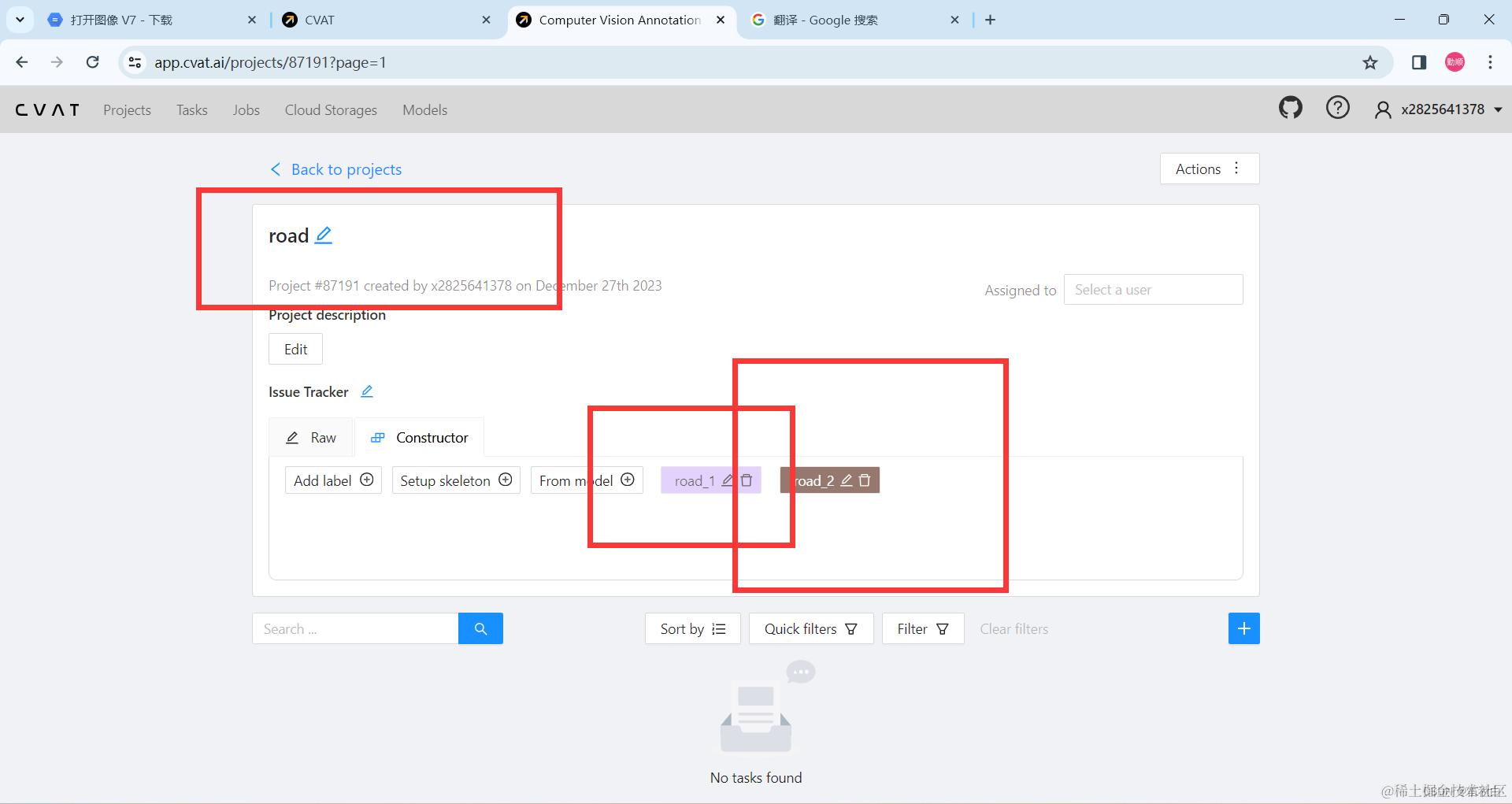This screenshot has width=1512, height=804.
Task: Click the Setup skeleton button
Action: coord(456,480)
